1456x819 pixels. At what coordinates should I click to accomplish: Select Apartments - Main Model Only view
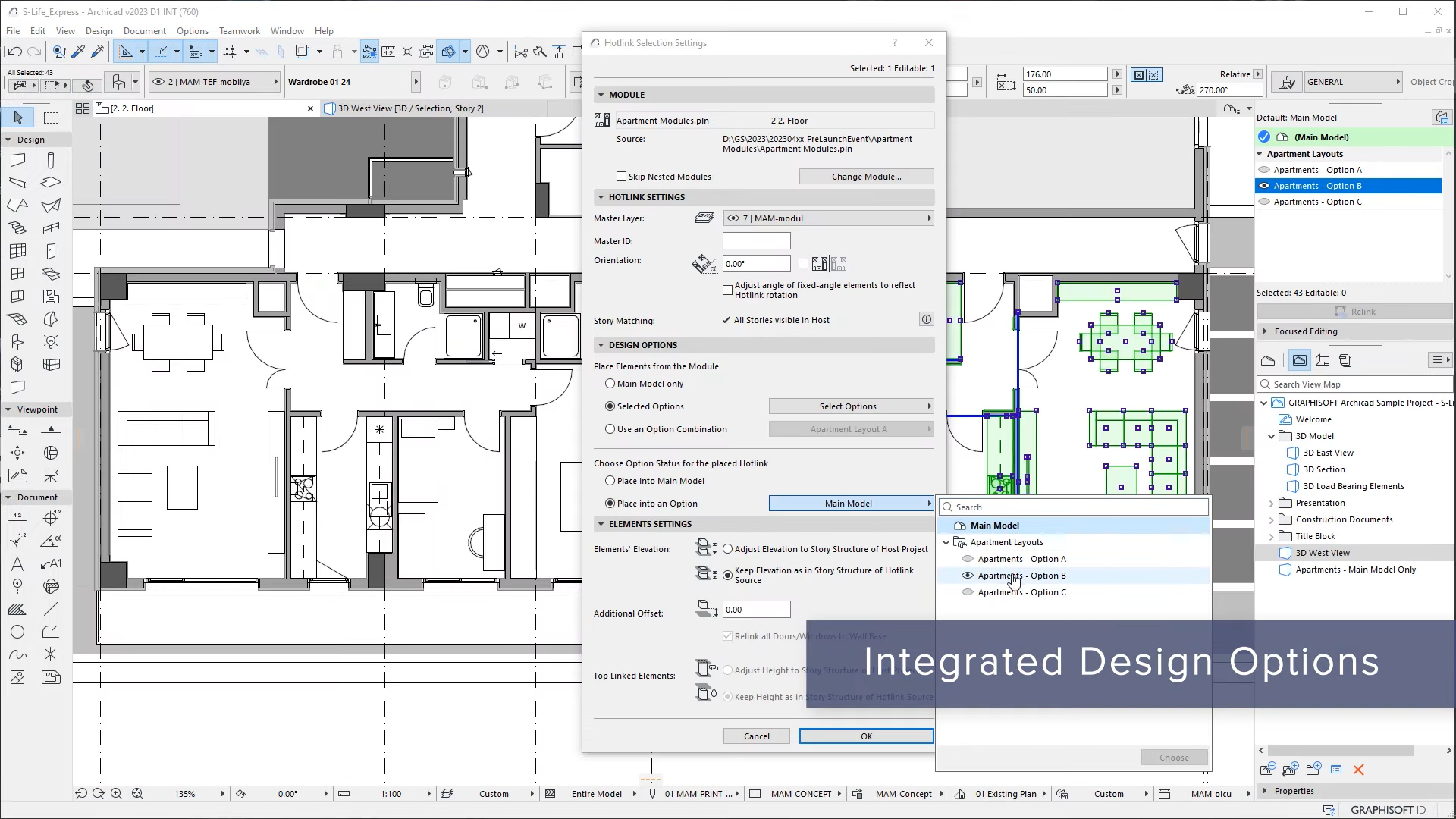click(1355, 570)
